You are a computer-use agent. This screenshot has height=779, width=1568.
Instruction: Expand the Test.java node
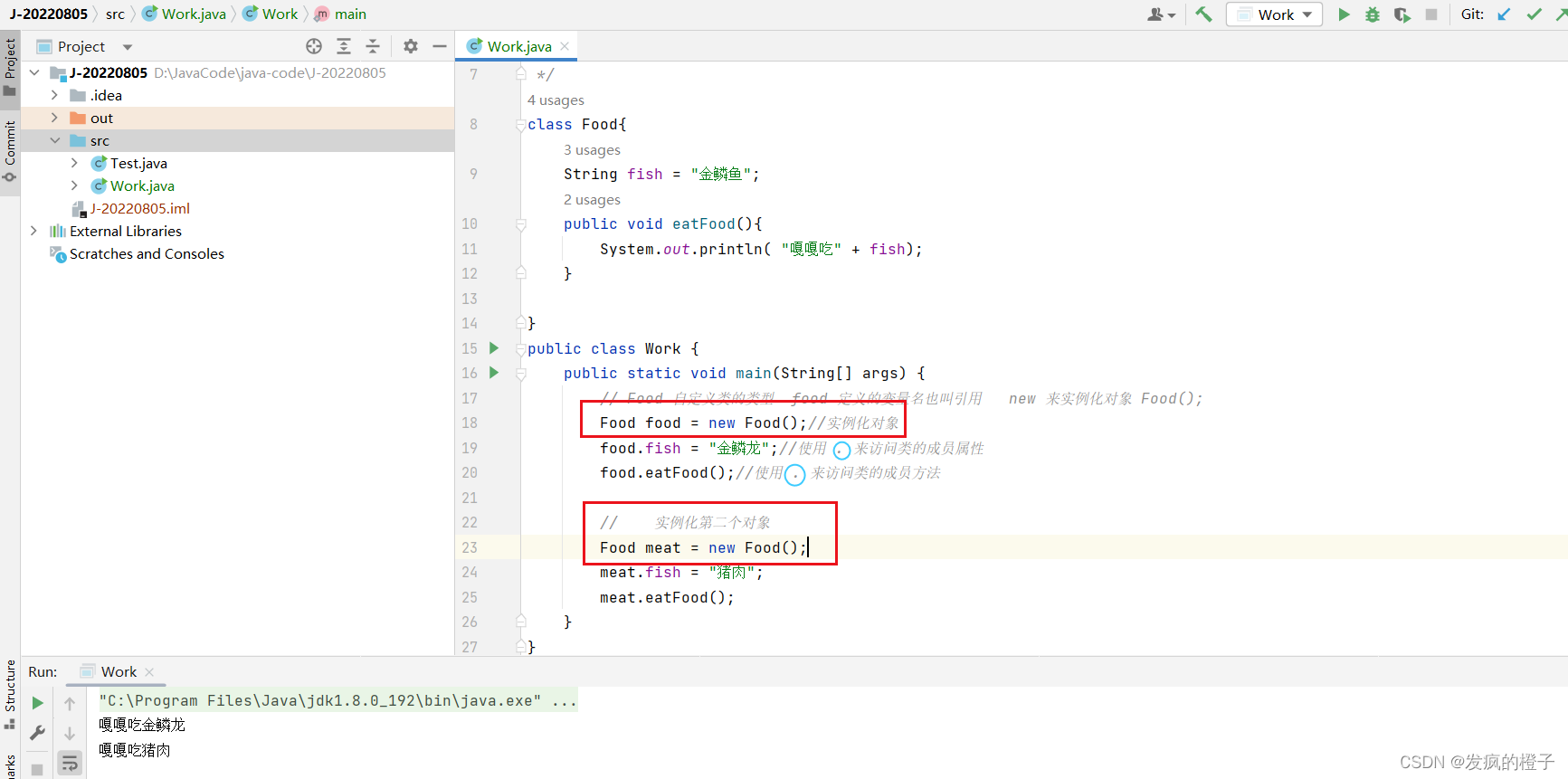coord(74,163)
